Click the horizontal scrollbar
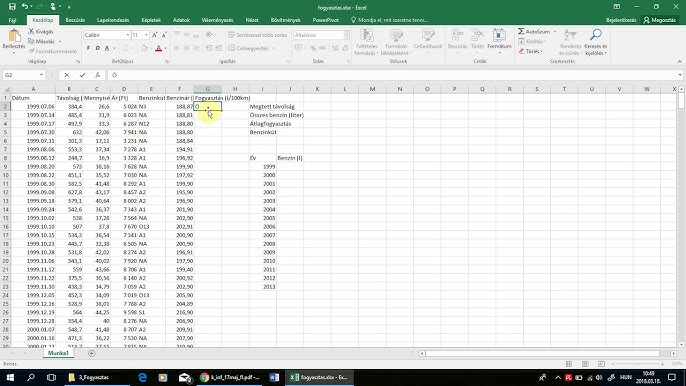Screen dimensions: 686x386 [547, 353]
